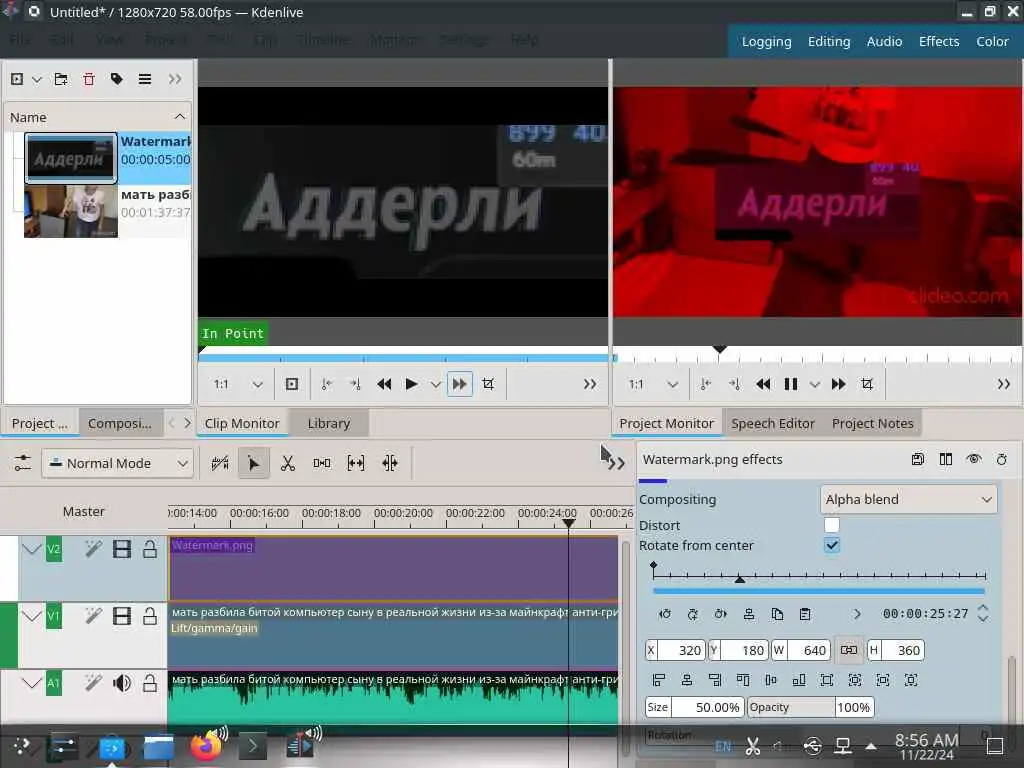Toggle lock on track V2
Viewport: 1024px width, 768px height.
[x=150, y=549]
